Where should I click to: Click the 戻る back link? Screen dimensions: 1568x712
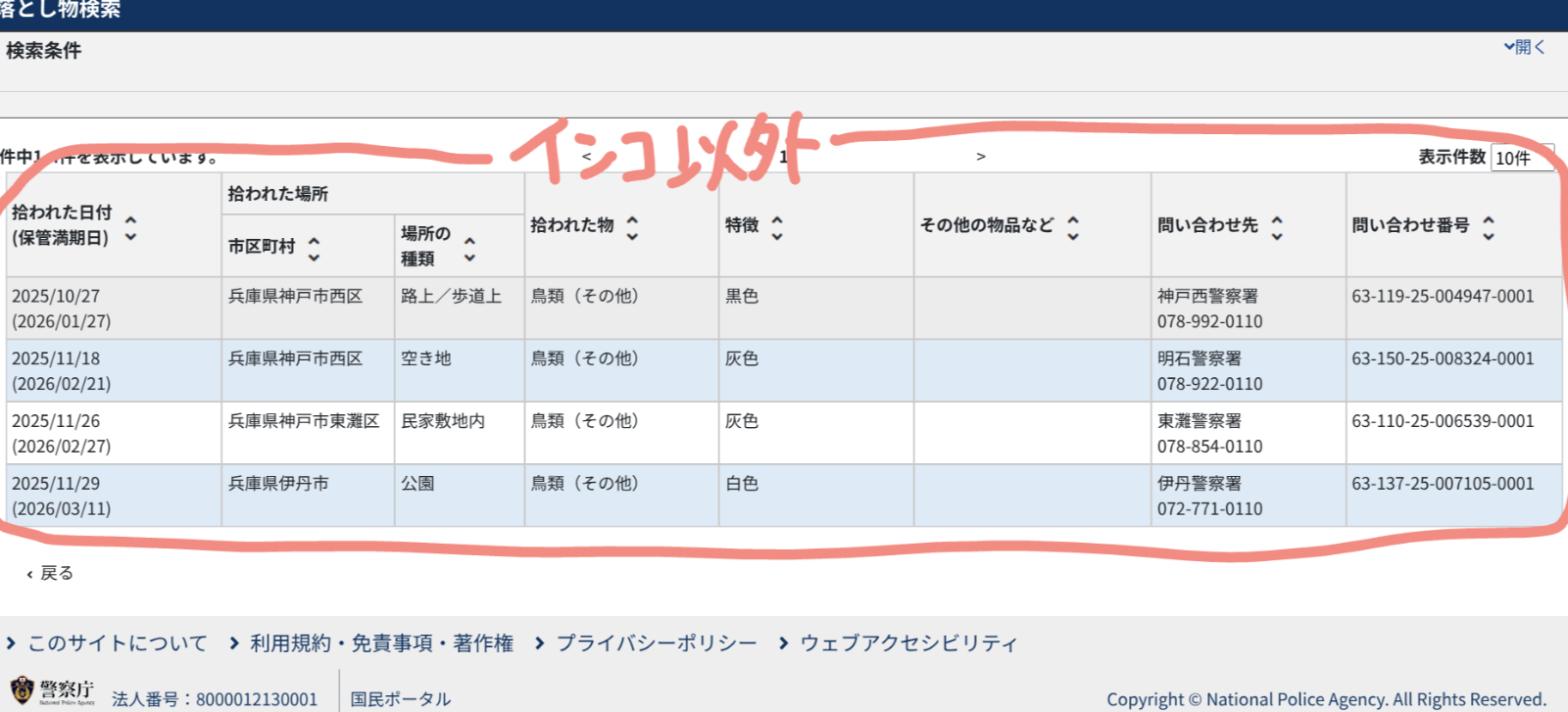coord(51,573)
